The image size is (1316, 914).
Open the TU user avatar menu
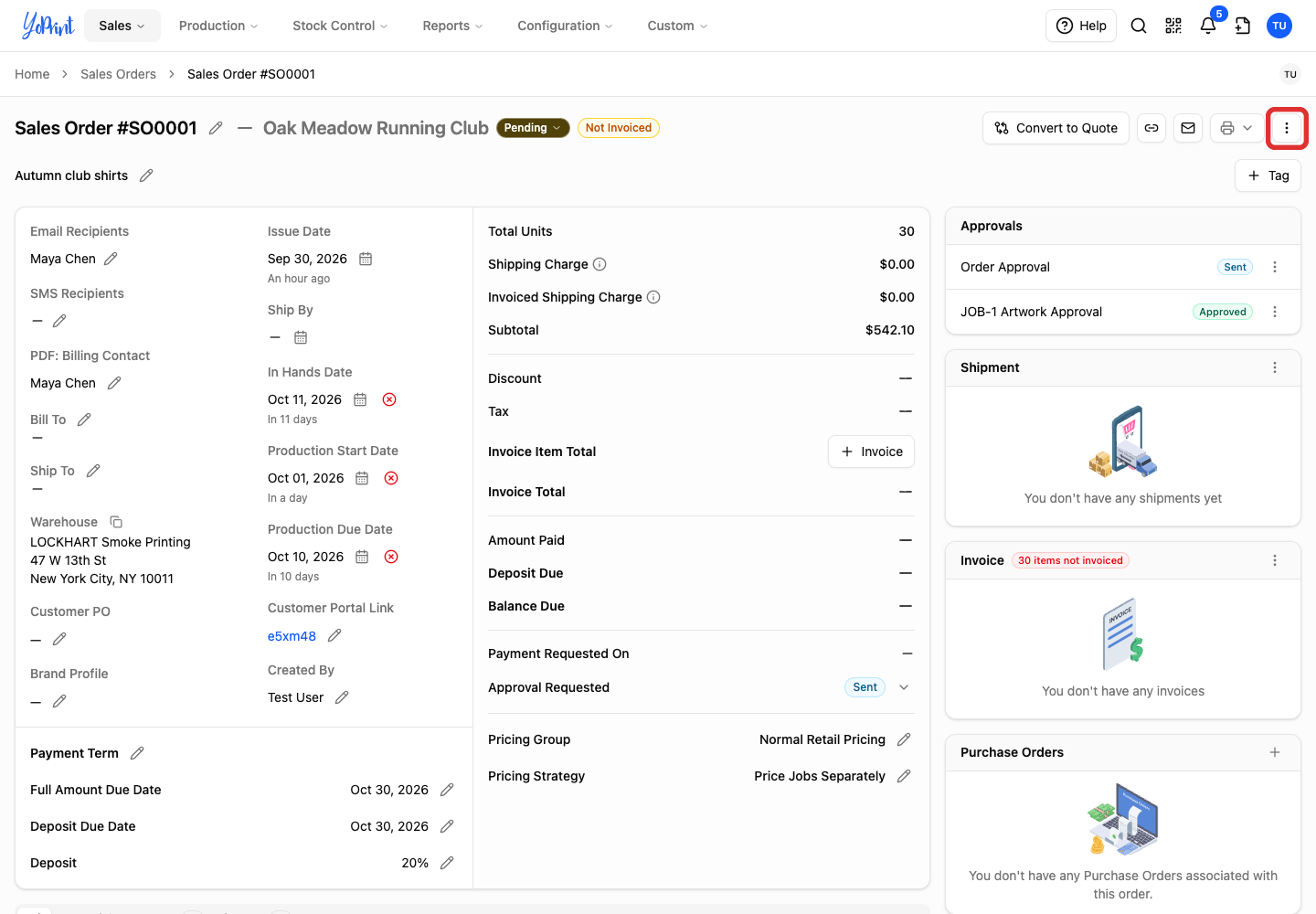coord(1279,26)
